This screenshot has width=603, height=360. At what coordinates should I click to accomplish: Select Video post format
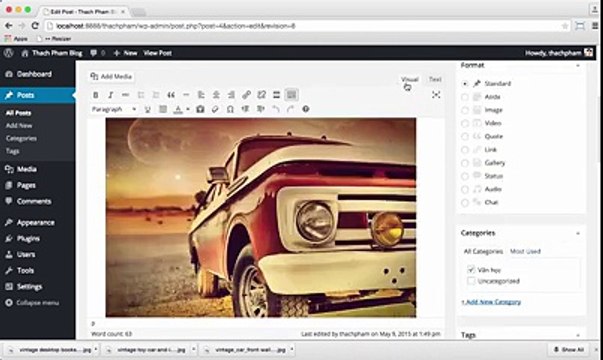pos(465,123)
